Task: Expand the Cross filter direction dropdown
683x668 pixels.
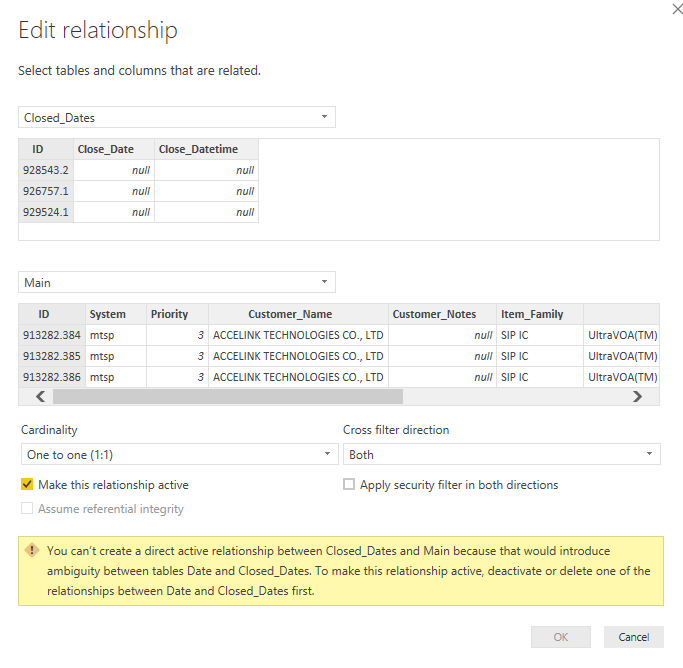Action: (x=502, y=454)
